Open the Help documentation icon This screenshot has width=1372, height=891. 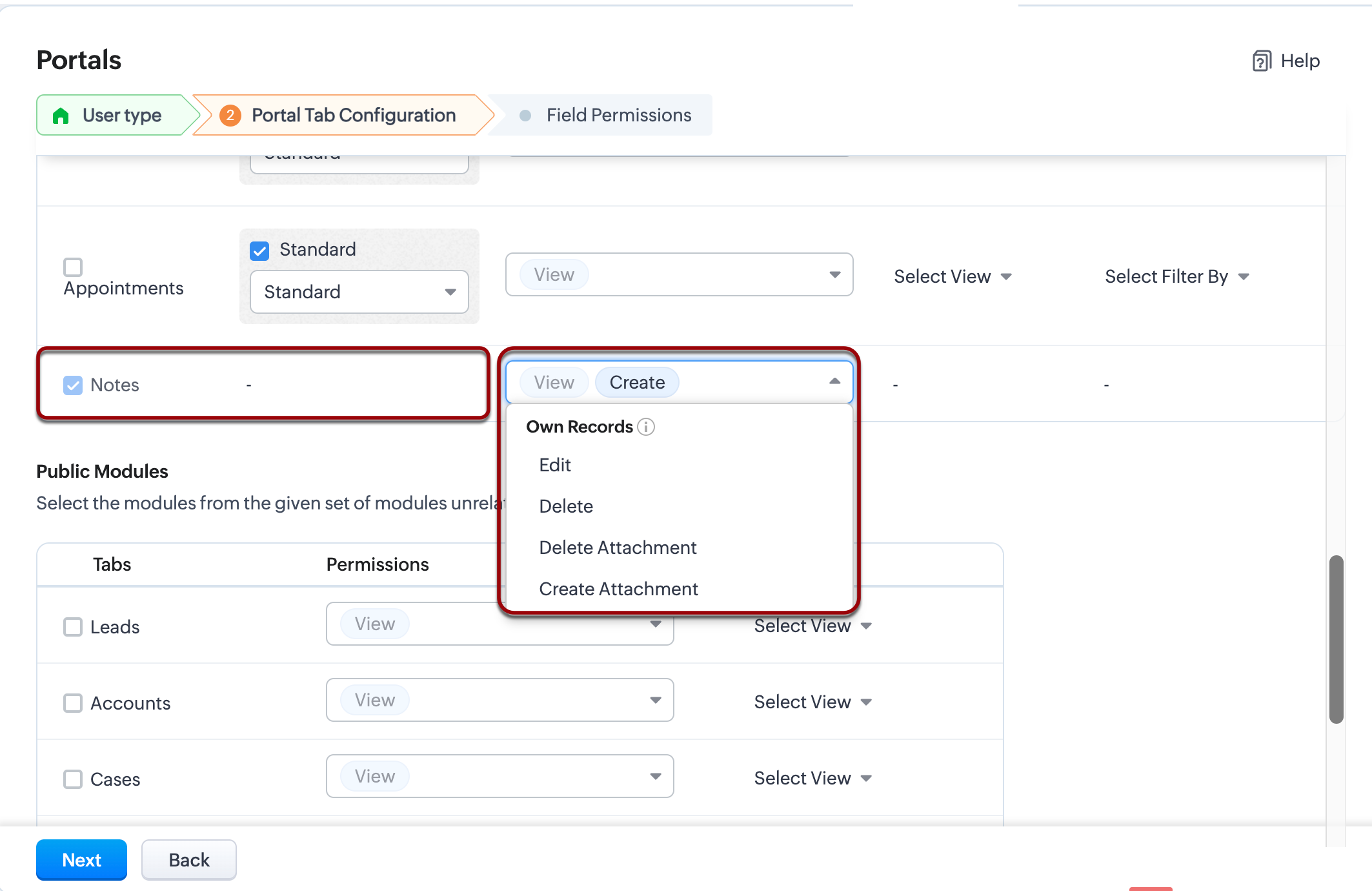point(1262,61)
